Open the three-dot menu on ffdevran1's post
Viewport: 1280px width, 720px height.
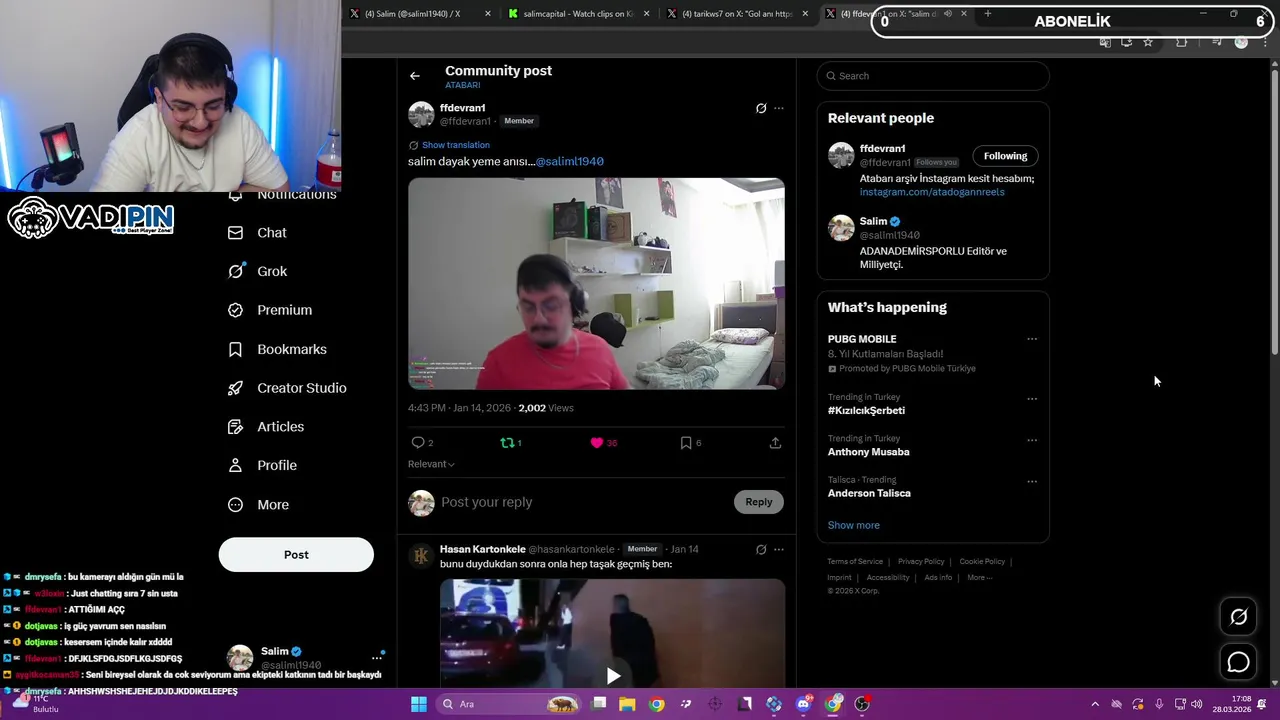[779, 108]
